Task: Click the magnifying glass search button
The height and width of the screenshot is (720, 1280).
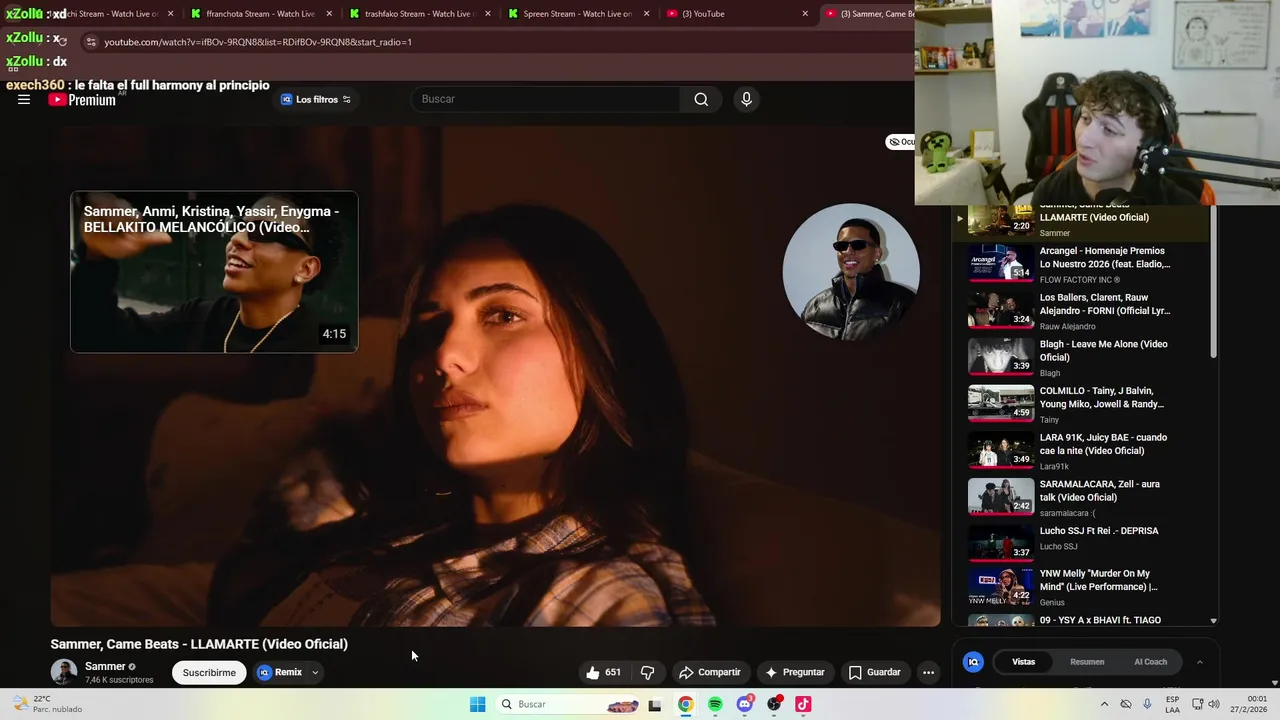Action: tap(701, 99)
